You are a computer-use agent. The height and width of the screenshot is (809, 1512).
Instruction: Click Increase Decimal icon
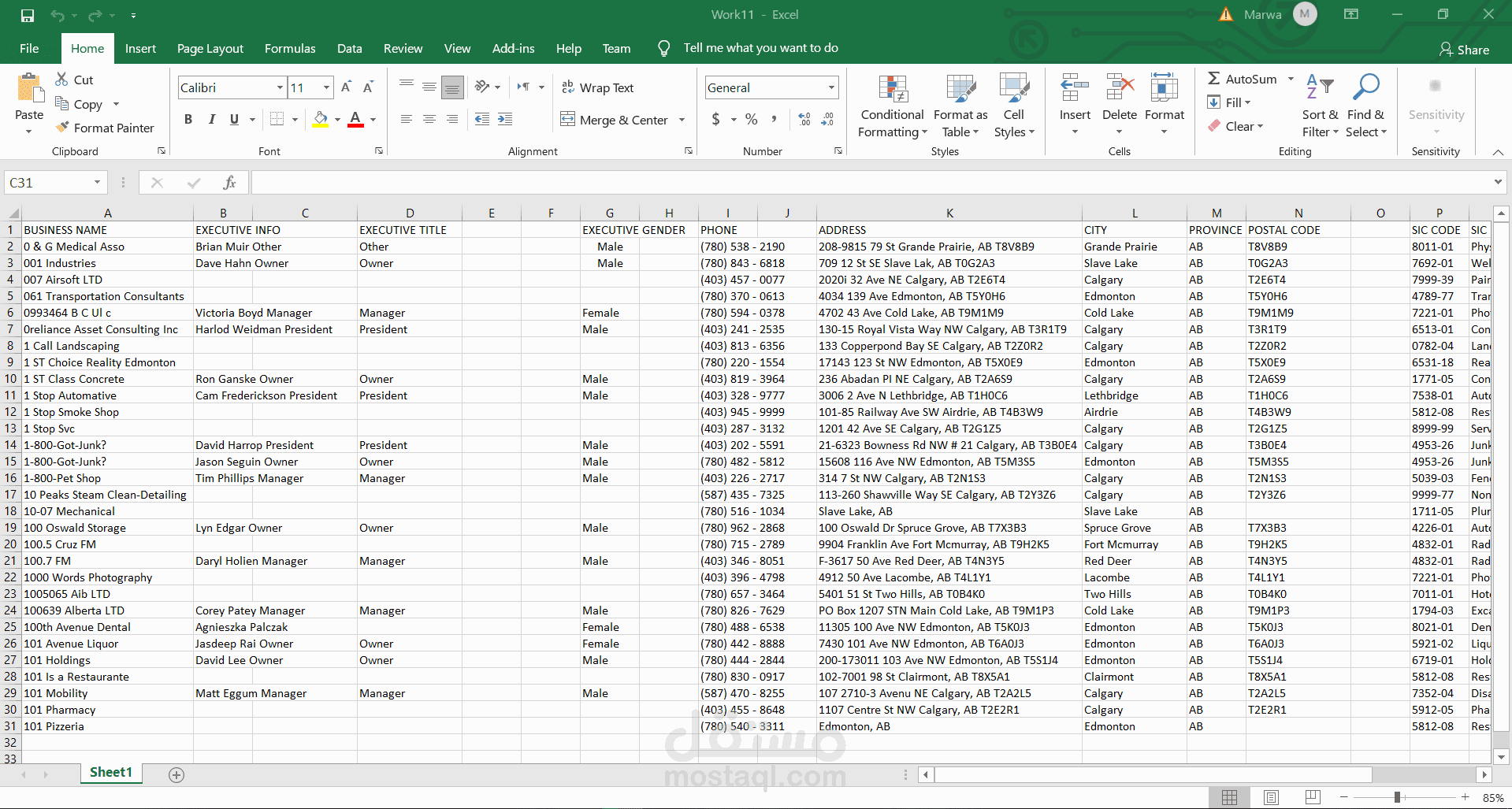804,119
